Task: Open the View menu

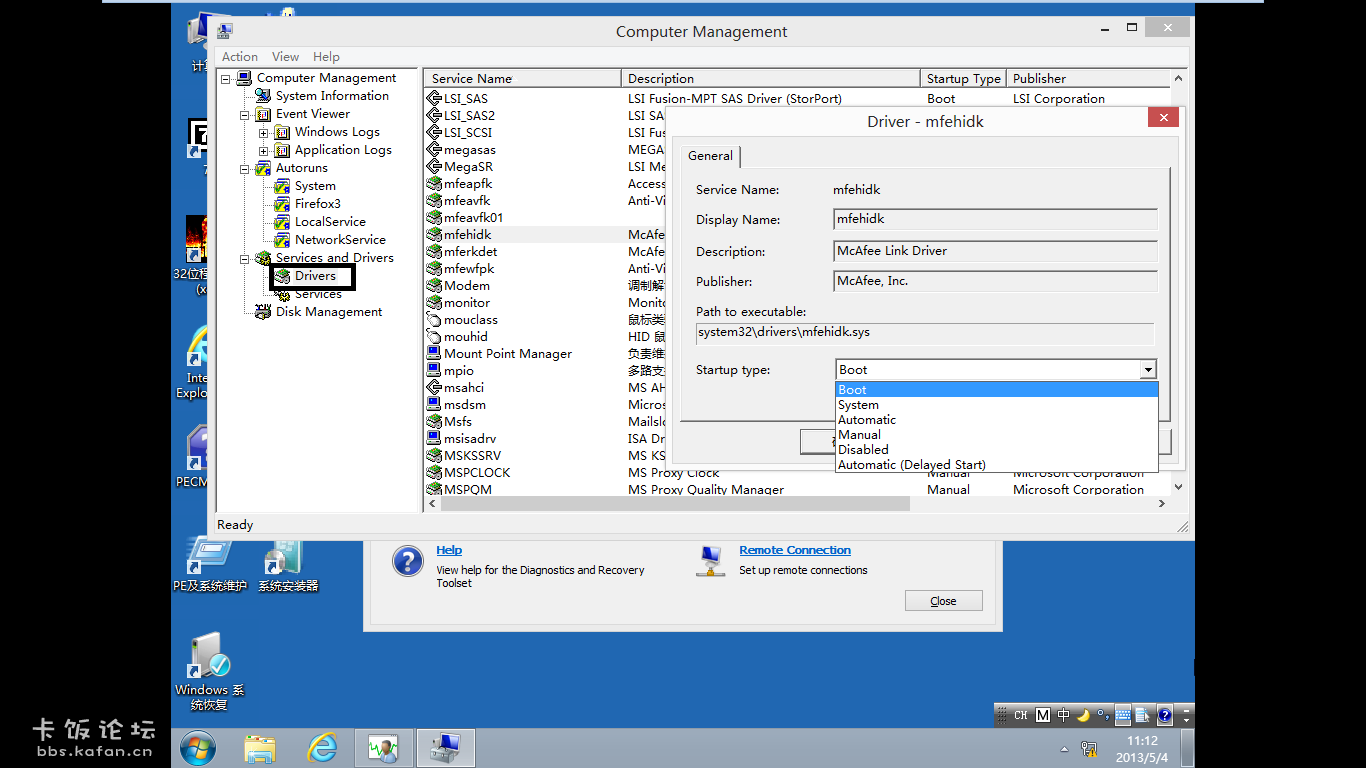Action: [x=285, y=57]
